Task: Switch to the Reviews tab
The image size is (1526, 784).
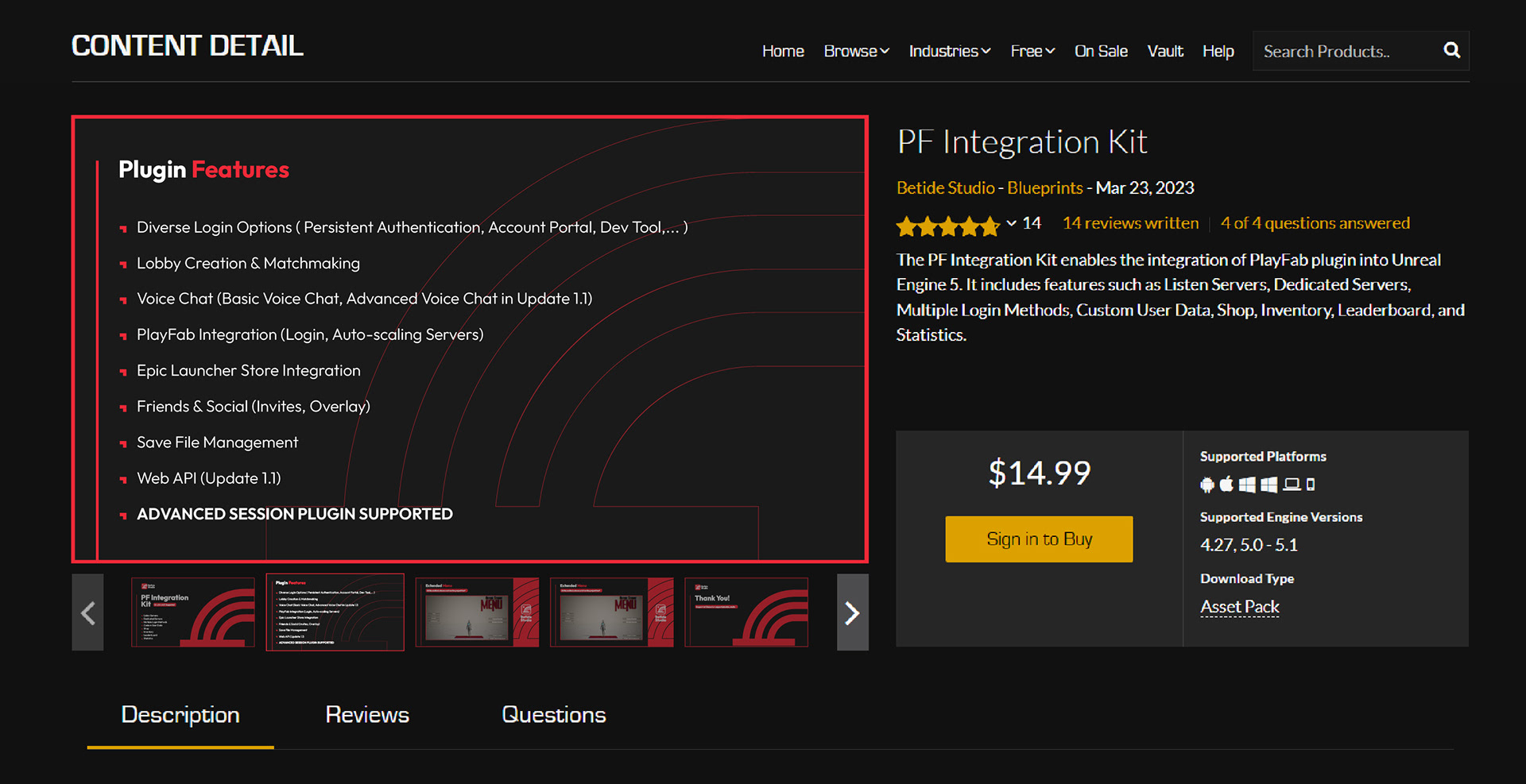Action: click(x=367, y=715)
